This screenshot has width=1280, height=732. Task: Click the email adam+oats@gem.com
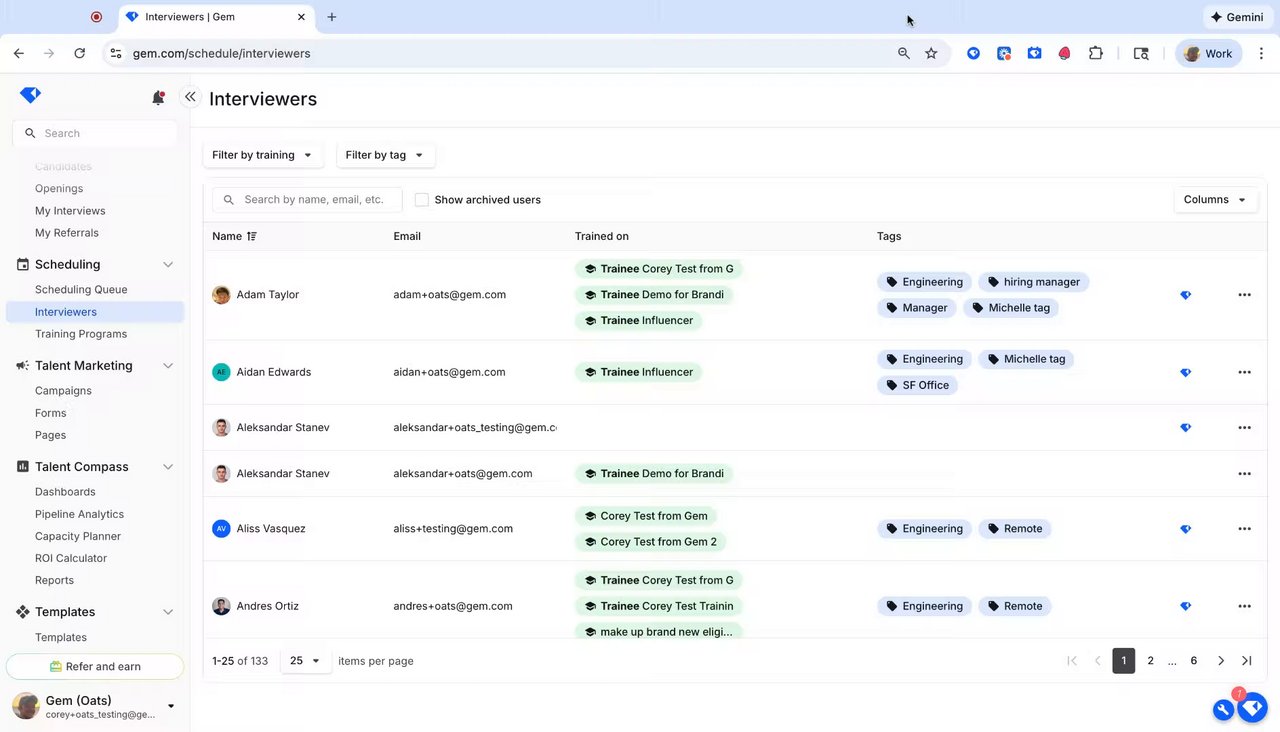(x=450, y=295)
